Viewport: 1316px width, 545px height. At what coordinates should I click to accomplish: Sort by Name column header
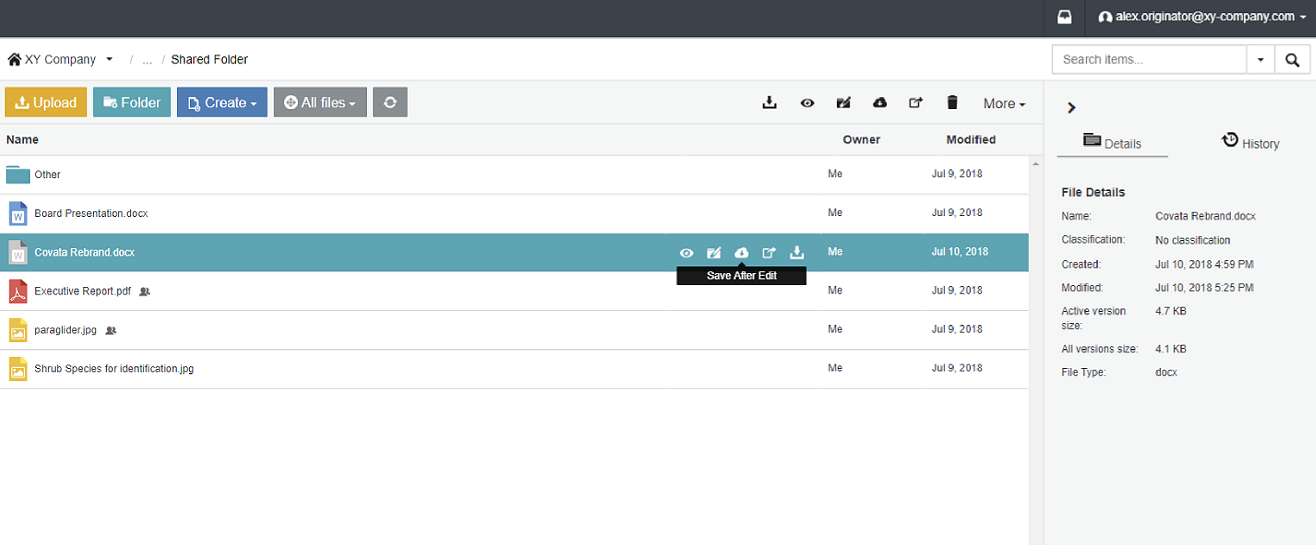point(22,140)
